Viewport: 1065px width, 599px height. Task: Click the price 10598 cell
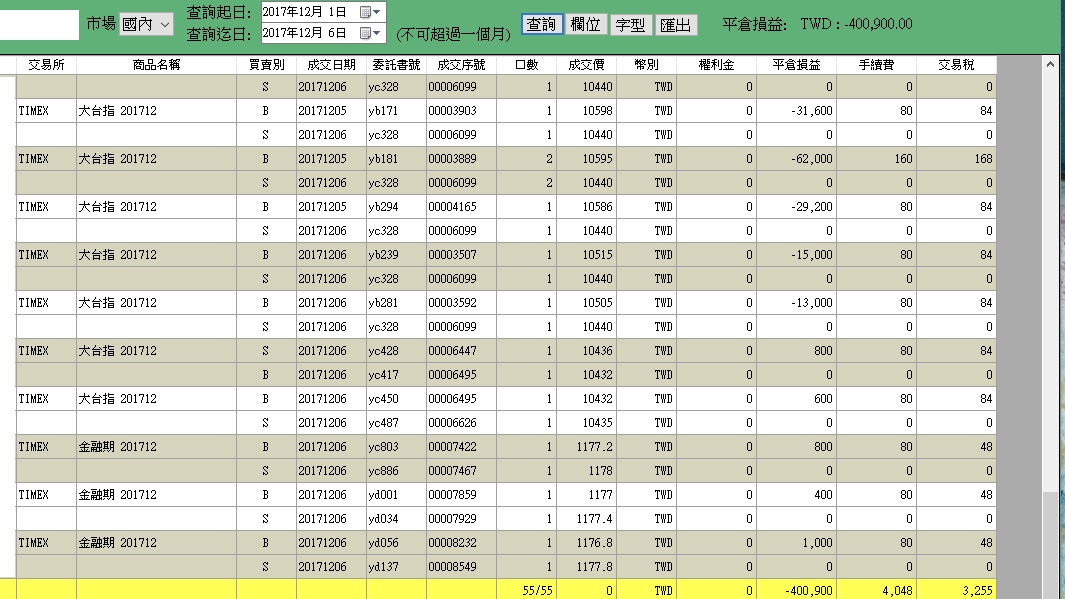click(x=586, y=111)
